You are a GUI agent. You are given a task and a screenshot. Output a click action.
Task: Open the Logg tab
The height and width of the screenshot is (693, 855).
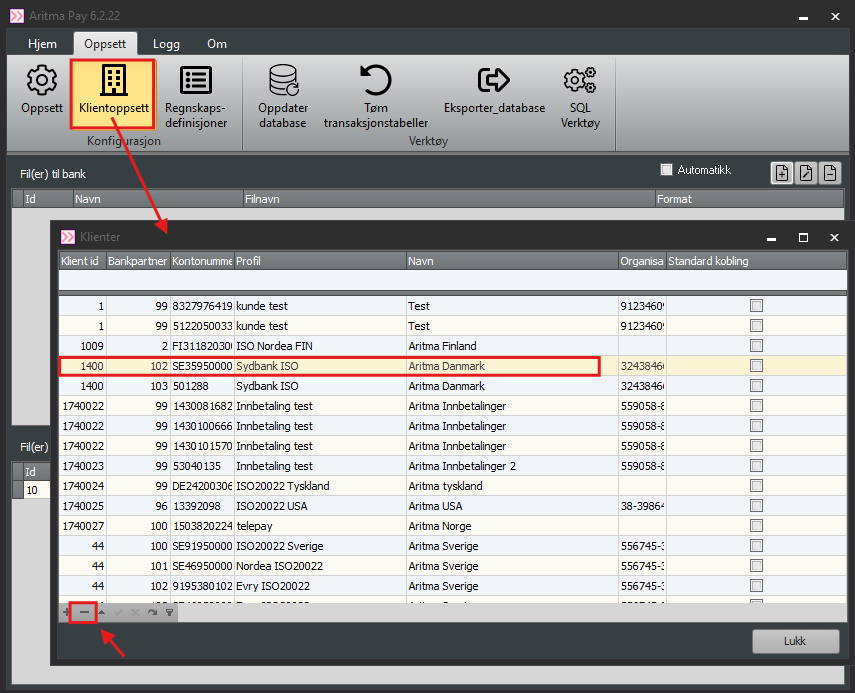166,44
